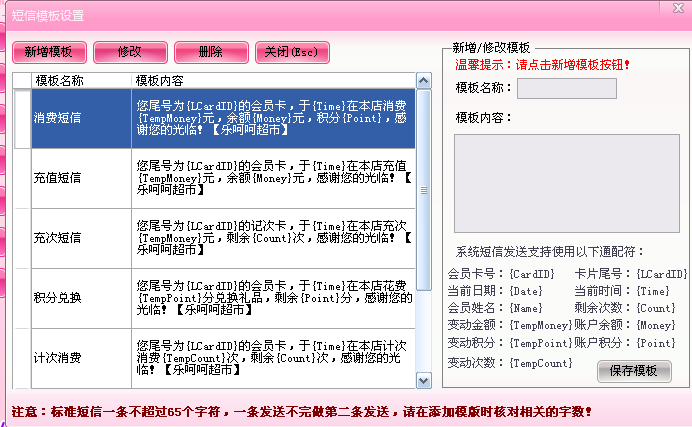
Task: Click the 模板名称 column header
Action: pos(81,81)
